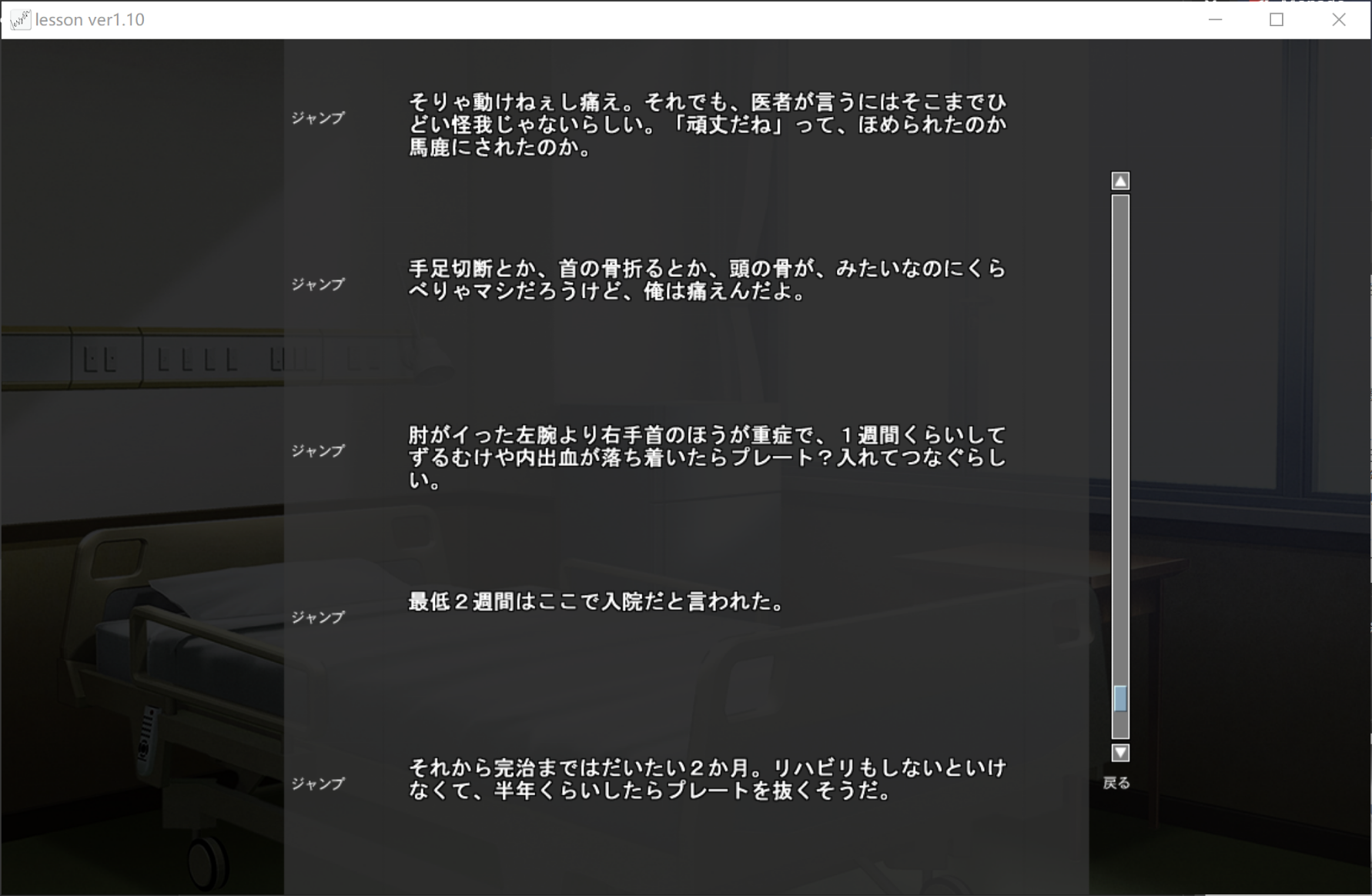1372x896 pixels.
Task: Click 戻る to return from the backlog
Action: (1116, 783)
